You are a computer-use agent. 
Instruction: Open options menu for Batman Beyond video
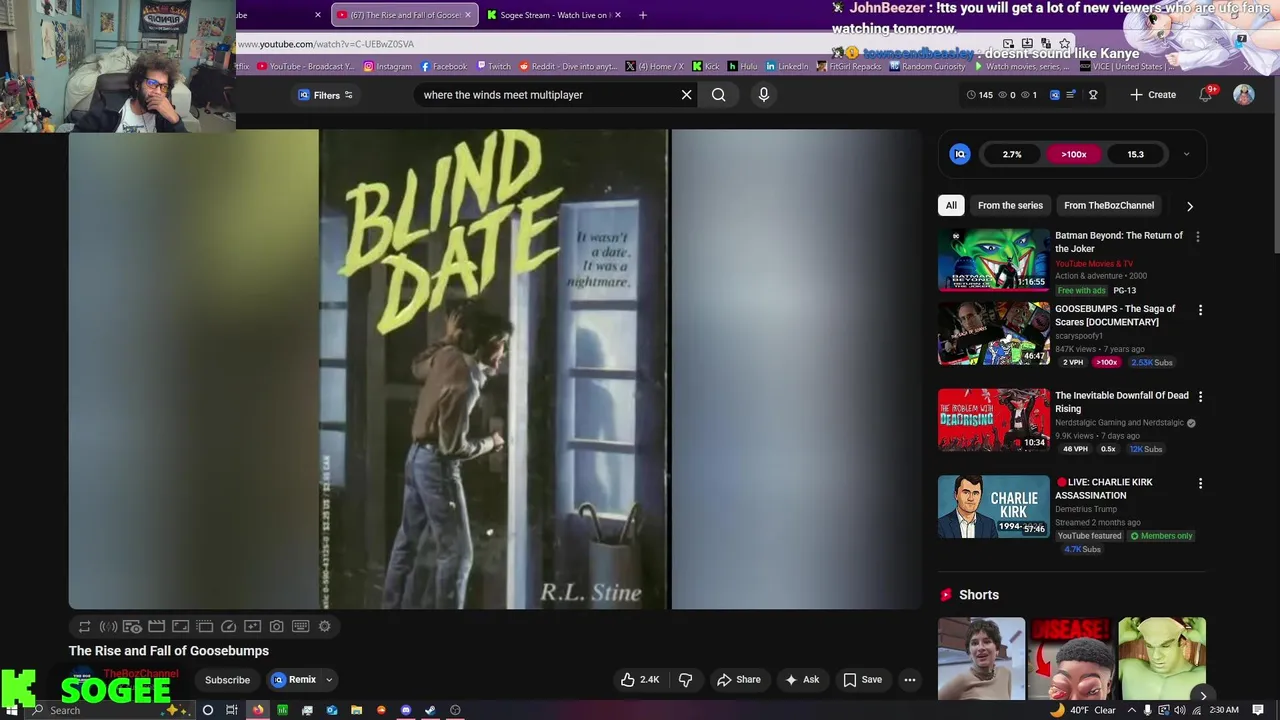click(1197, 237)
